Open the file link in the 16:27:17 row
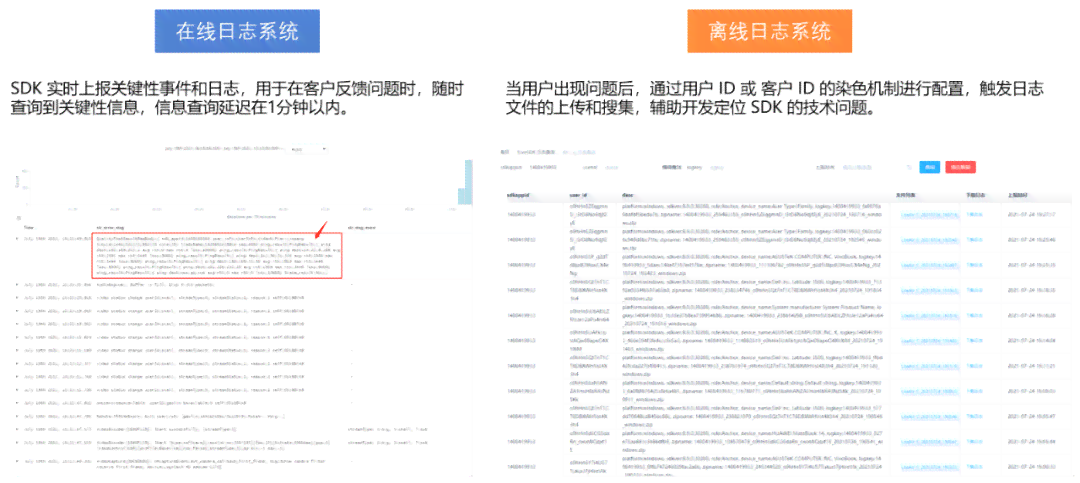 click(x=929, y=214)
